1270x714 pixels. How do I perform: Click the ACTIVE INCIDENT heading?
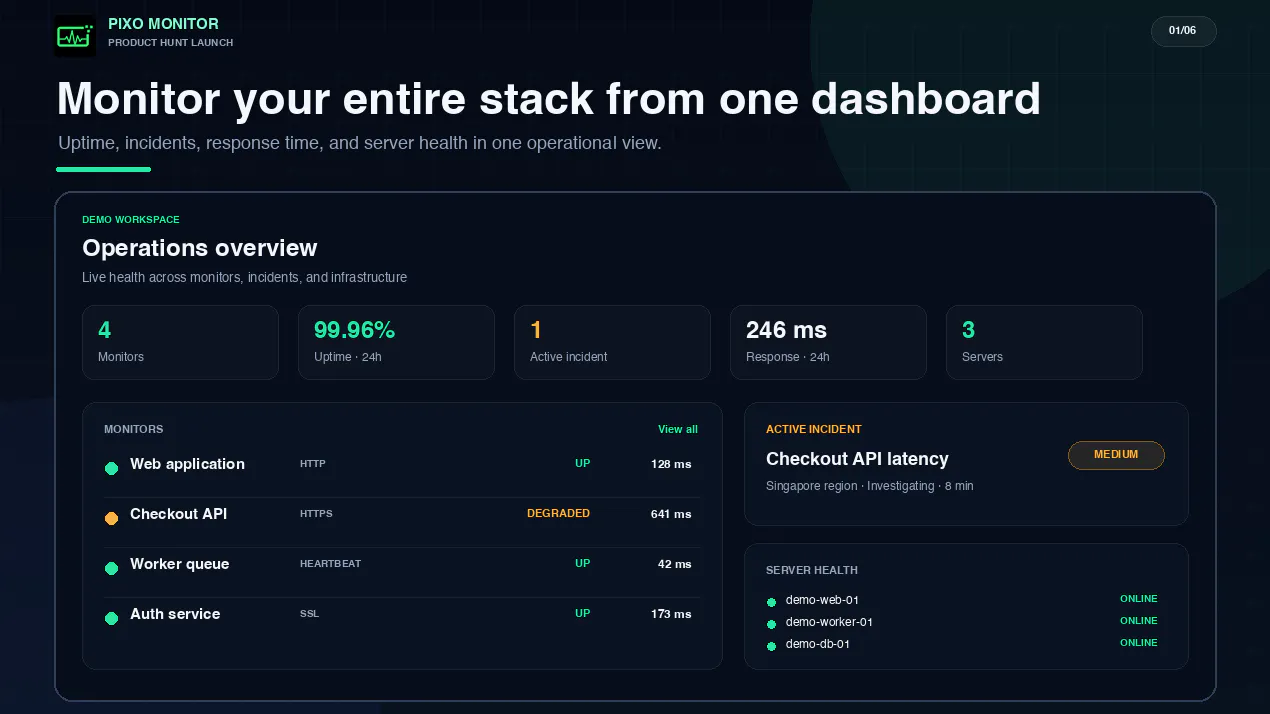pyautogui.click(x=814, y=429)
